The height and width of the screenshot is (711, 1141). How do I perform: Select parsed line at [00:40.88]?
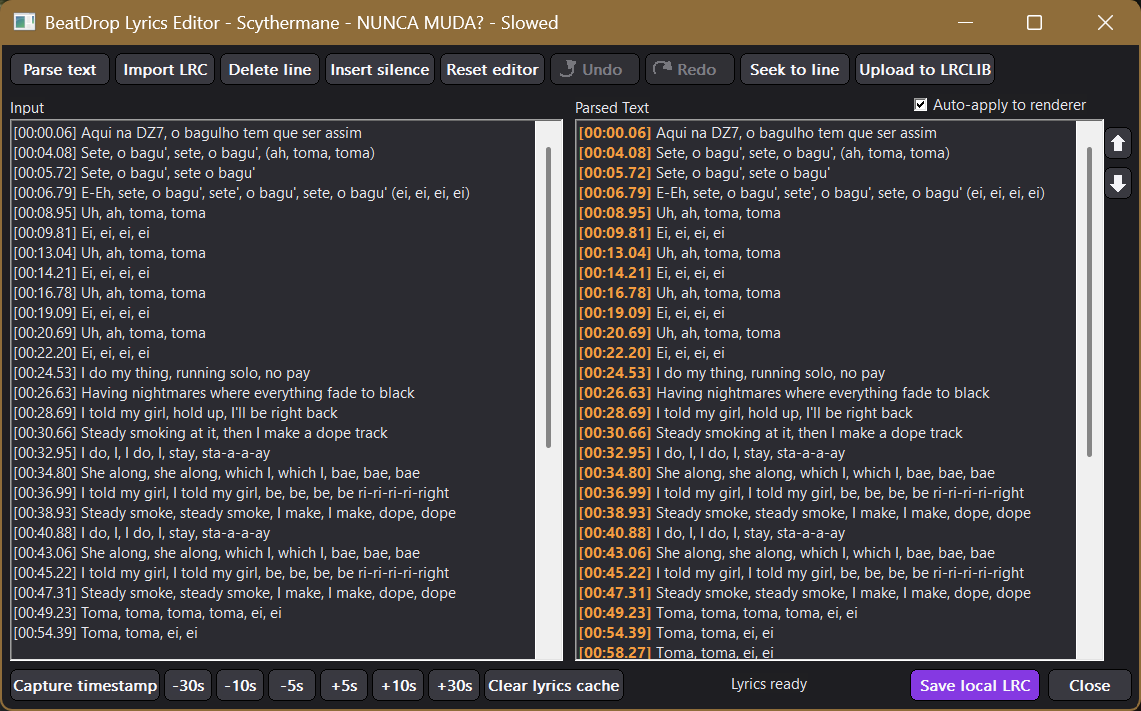712,533
